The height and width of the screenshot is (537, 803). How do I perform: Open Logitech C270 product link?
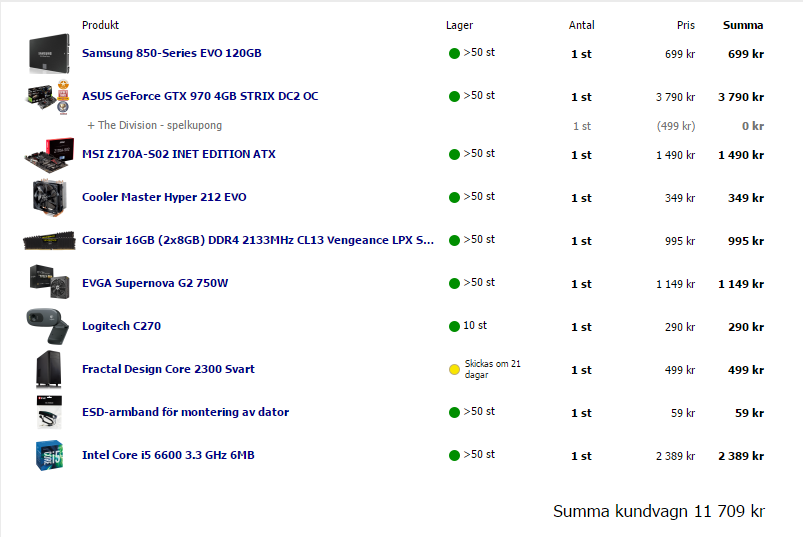(x=121, y=326)
